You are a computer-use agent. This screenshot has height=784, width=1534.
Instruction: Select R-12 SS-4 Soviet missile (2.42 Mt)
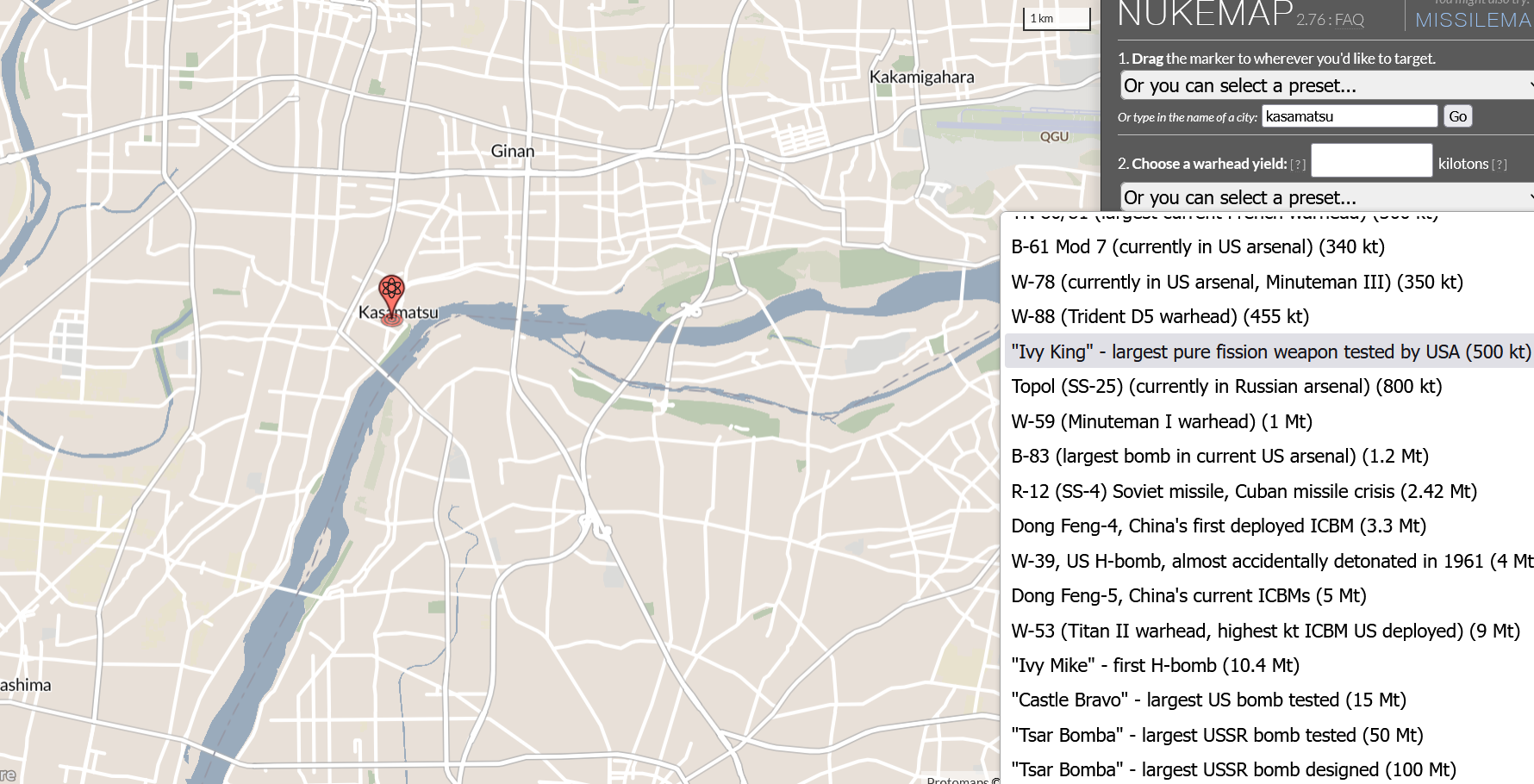(x=1269, y=491)
